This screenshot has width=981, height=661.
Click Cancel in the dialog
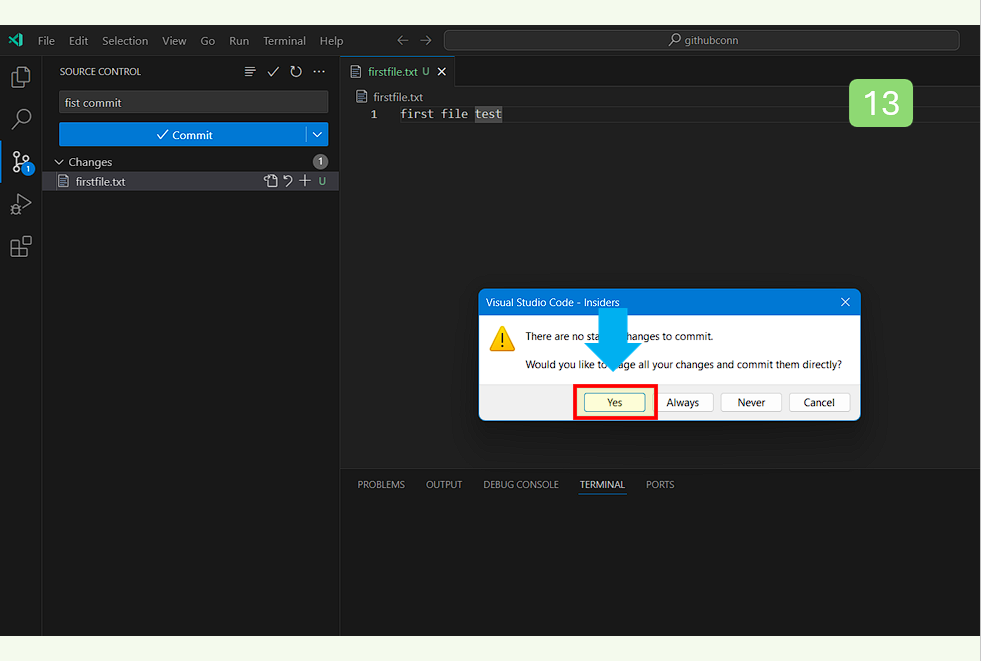point(819,402)
